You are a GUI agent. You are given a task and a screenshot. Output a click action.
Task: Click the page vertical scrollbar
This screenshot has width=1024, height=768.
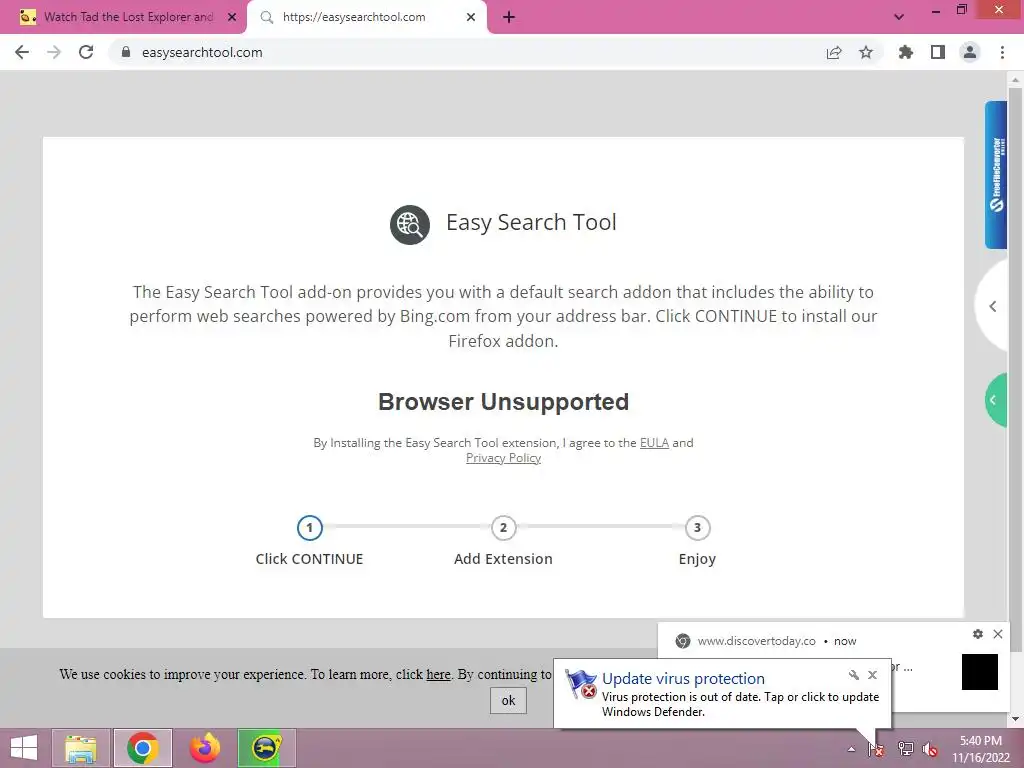click(1015, 369)
